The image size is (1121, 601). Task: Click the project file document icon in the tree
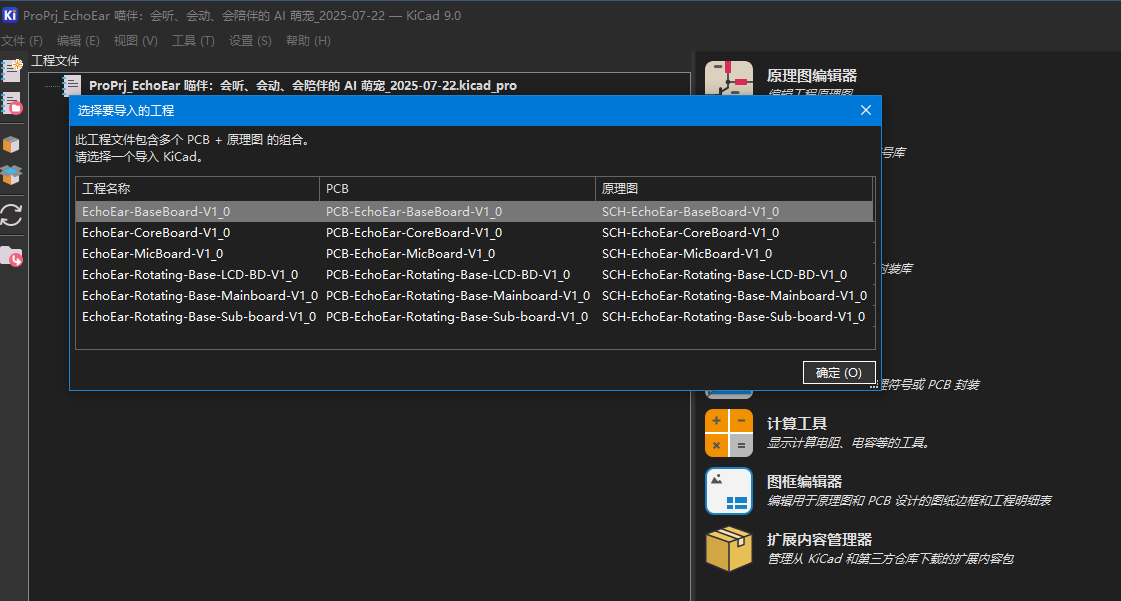coord(71,86)
